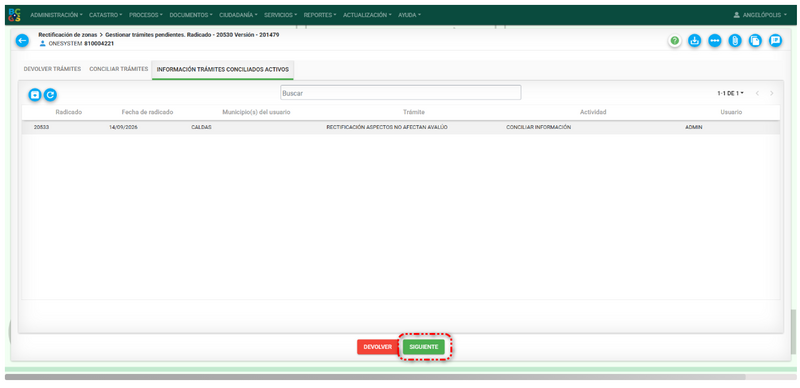Click the Usuario column header

[x=731, y=112]
